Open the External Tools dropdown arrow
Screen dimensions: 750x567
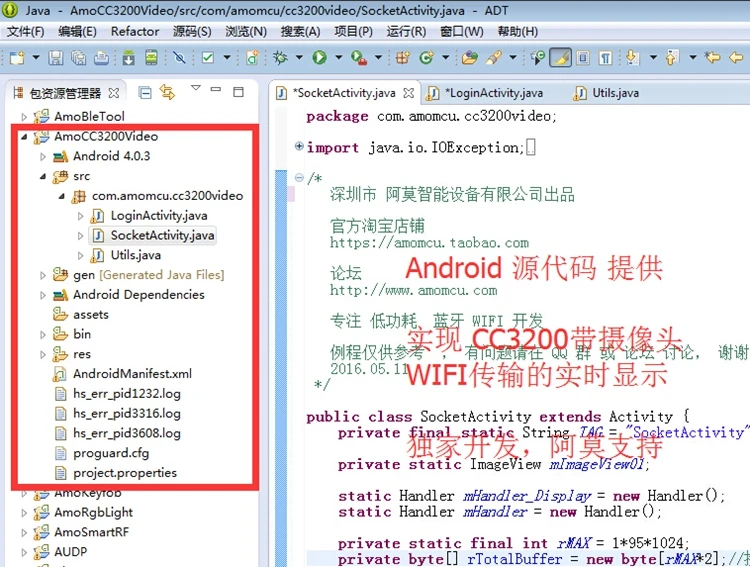(x=378, y=58)
